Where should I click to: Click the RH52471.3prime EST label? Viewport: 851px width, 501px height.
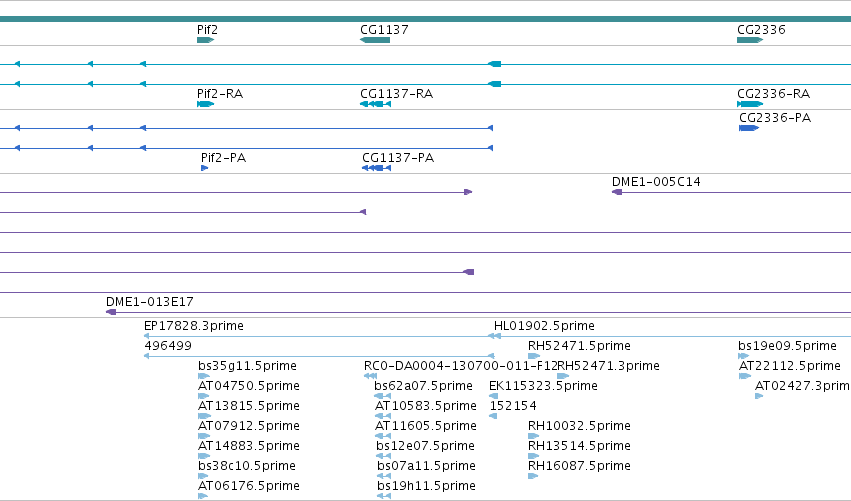click(x=608, y=366)
